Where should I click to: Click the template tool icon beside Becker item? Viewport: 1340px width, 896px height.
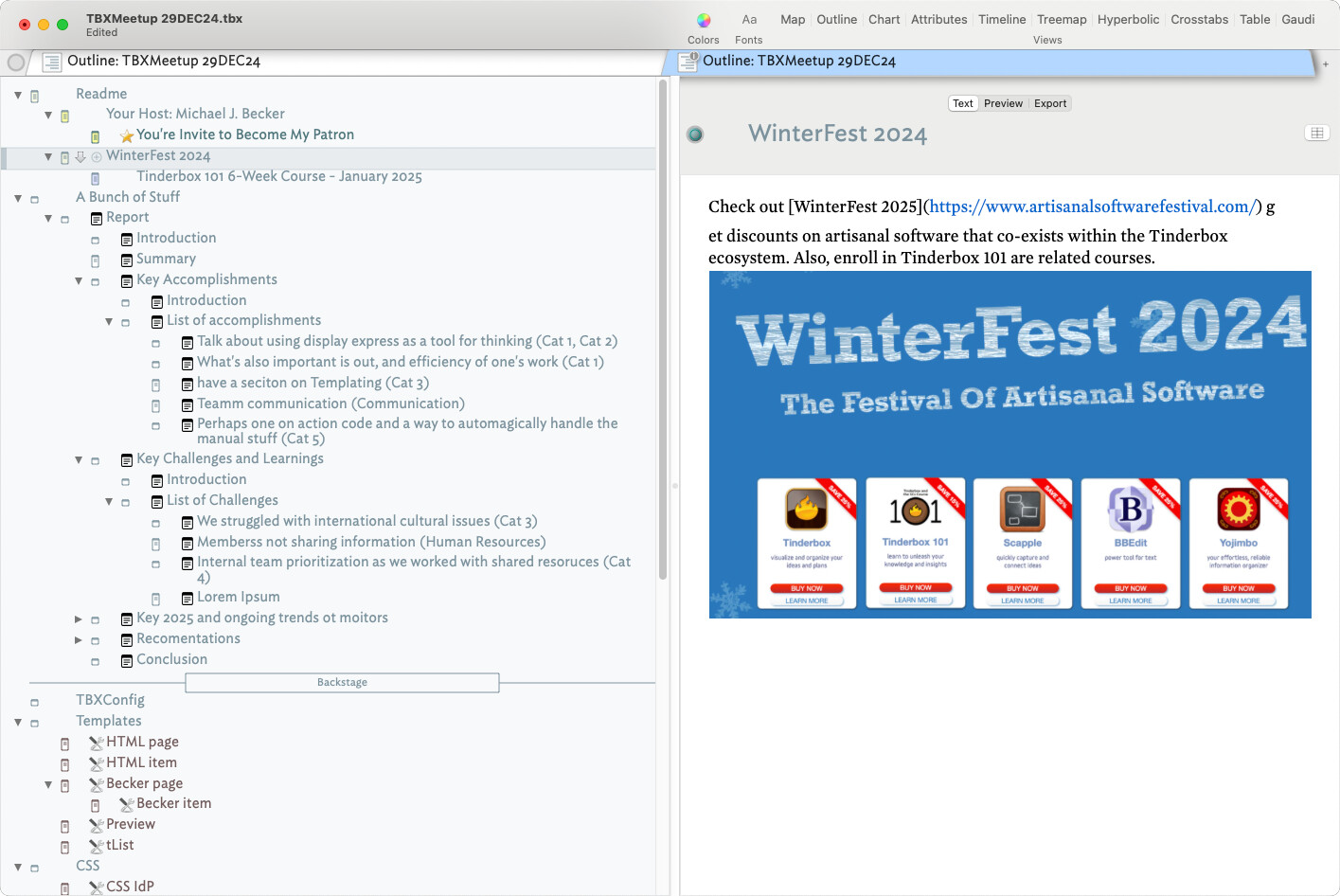click(127, 804)
